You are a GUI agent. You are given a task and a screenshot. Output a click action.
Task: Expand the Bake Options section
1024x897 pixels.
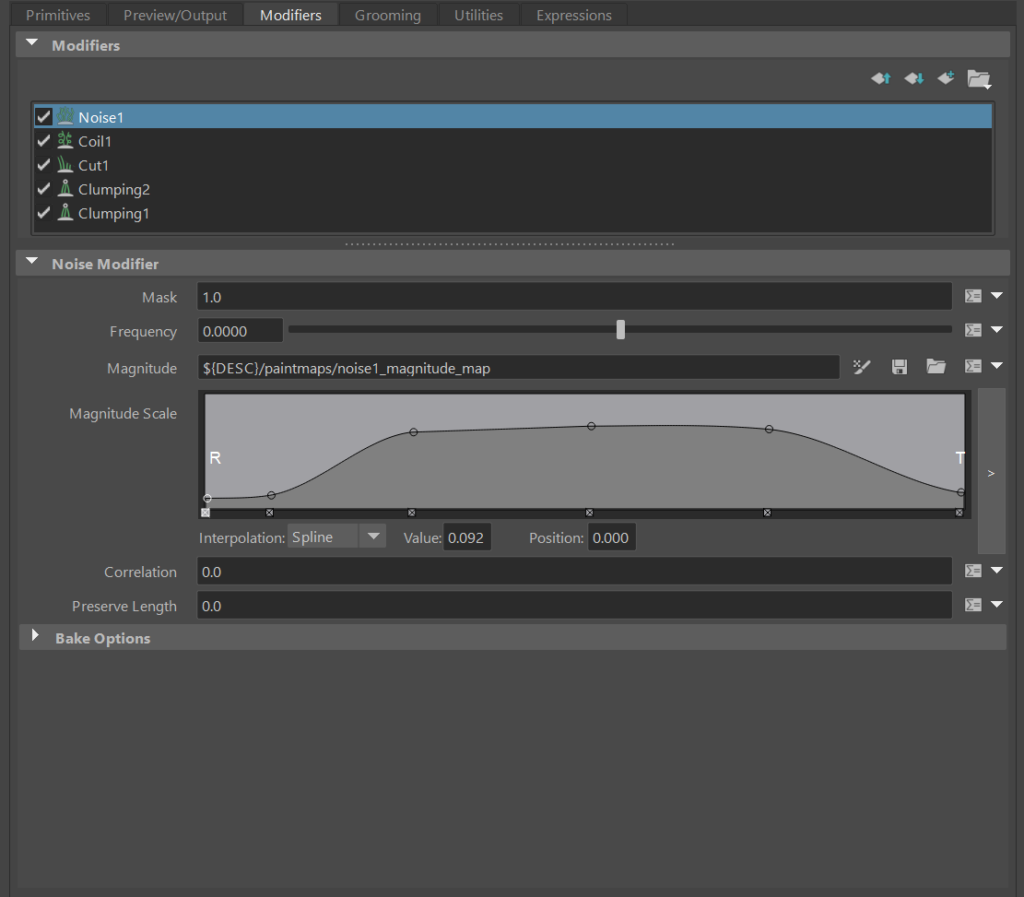tap(36, 637)
